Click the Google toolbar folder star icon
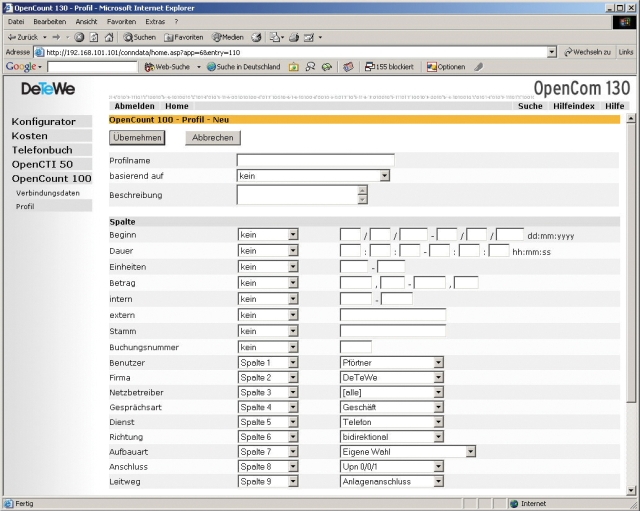Viewport: 640px width, 511px height. 293,67
